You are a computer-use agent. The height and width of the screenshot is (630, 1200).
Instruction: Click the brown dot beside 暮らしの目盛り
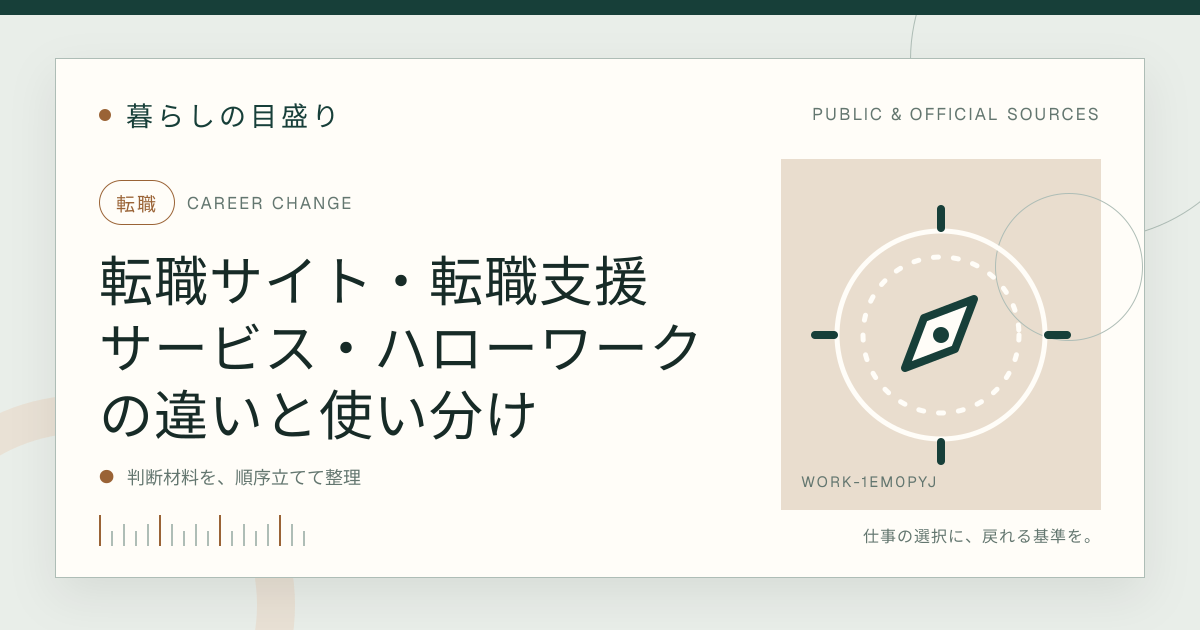click(105, 115)
